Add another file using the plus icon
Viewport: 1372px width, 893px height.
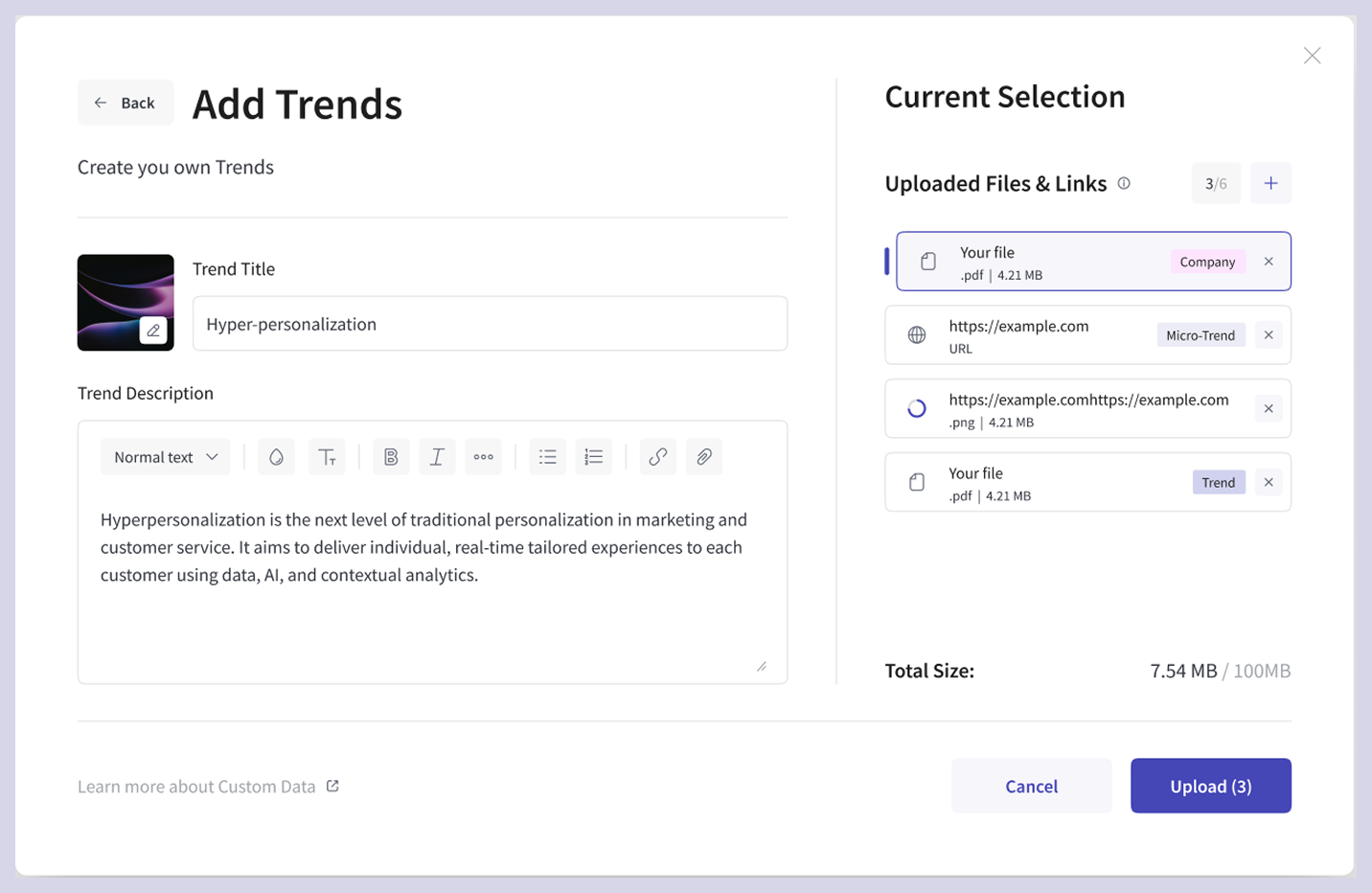point(1270,182)
